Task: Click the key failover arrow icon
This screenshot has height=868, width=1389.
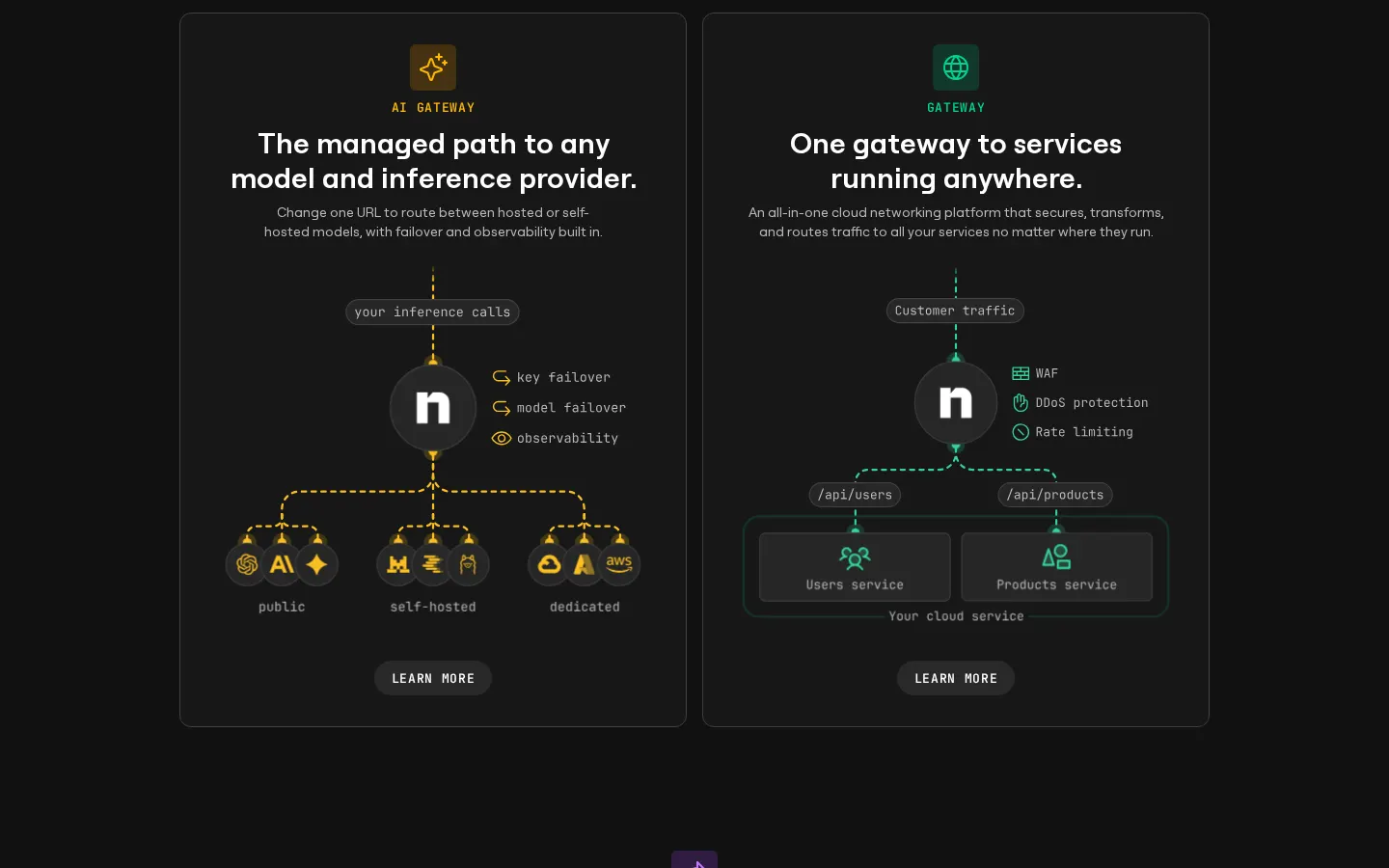Action: (x=502, y=377)
